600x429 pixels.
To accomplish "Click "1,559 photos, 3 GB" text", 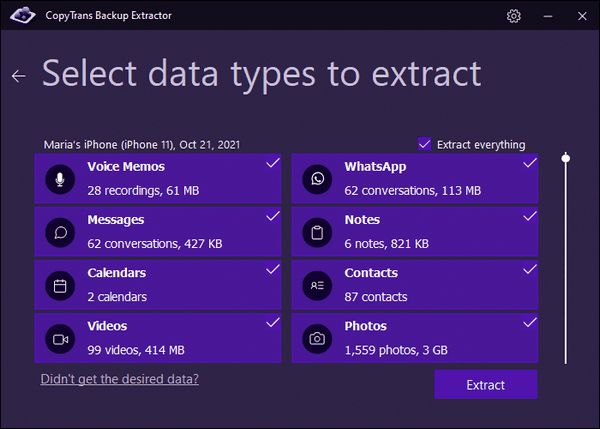I will (x=396, y=350).
